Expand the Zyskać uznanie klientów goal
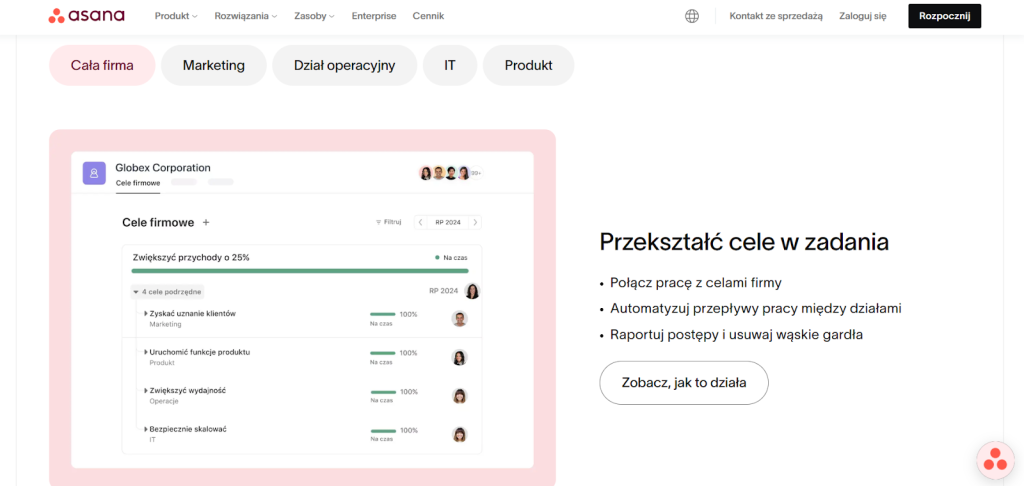Image resolution: width=1024 pixels, height=486 pixels. [146, 314]
